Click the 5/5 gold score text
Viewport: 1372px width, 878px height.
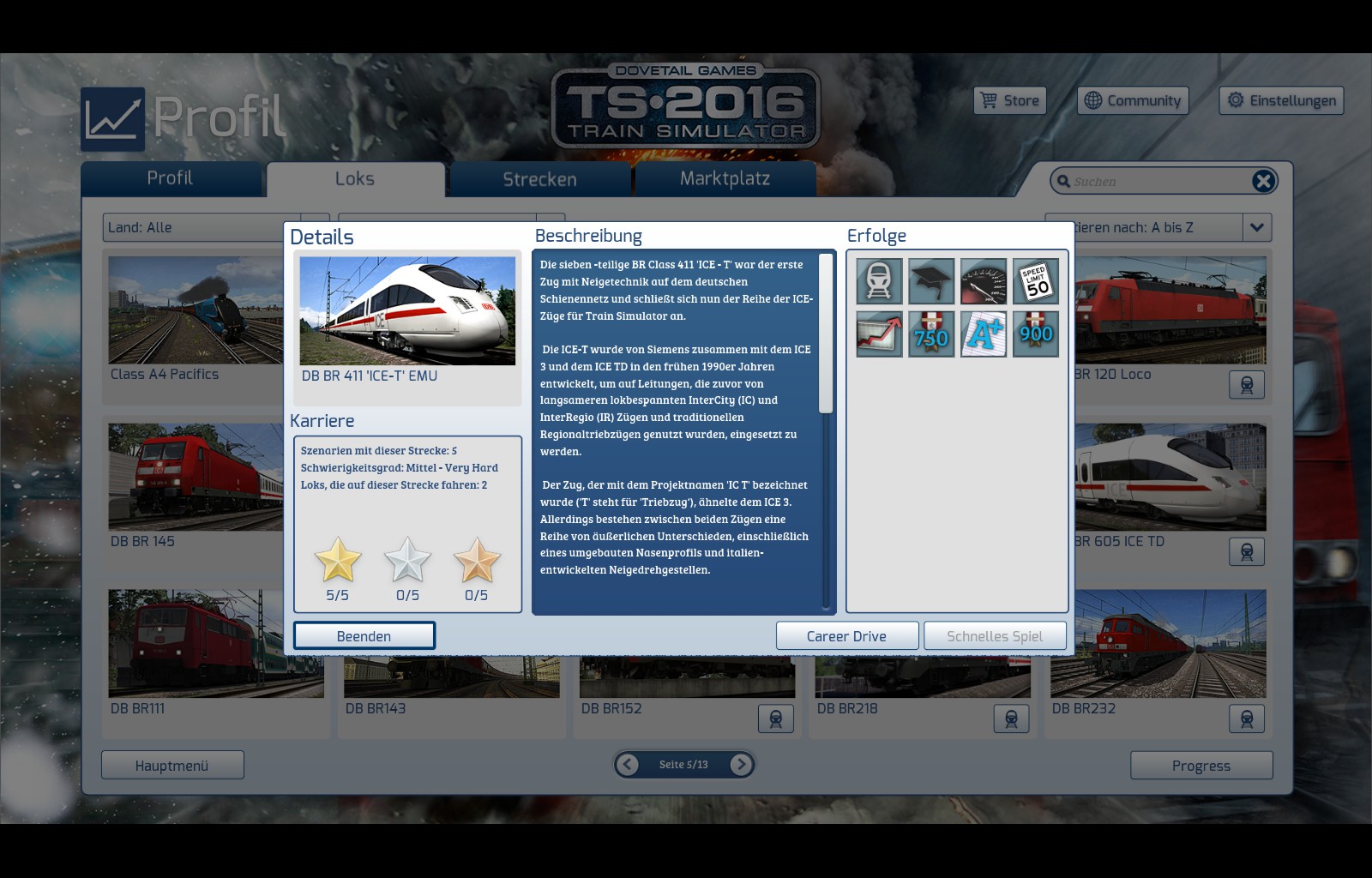(x=338, y=595)
